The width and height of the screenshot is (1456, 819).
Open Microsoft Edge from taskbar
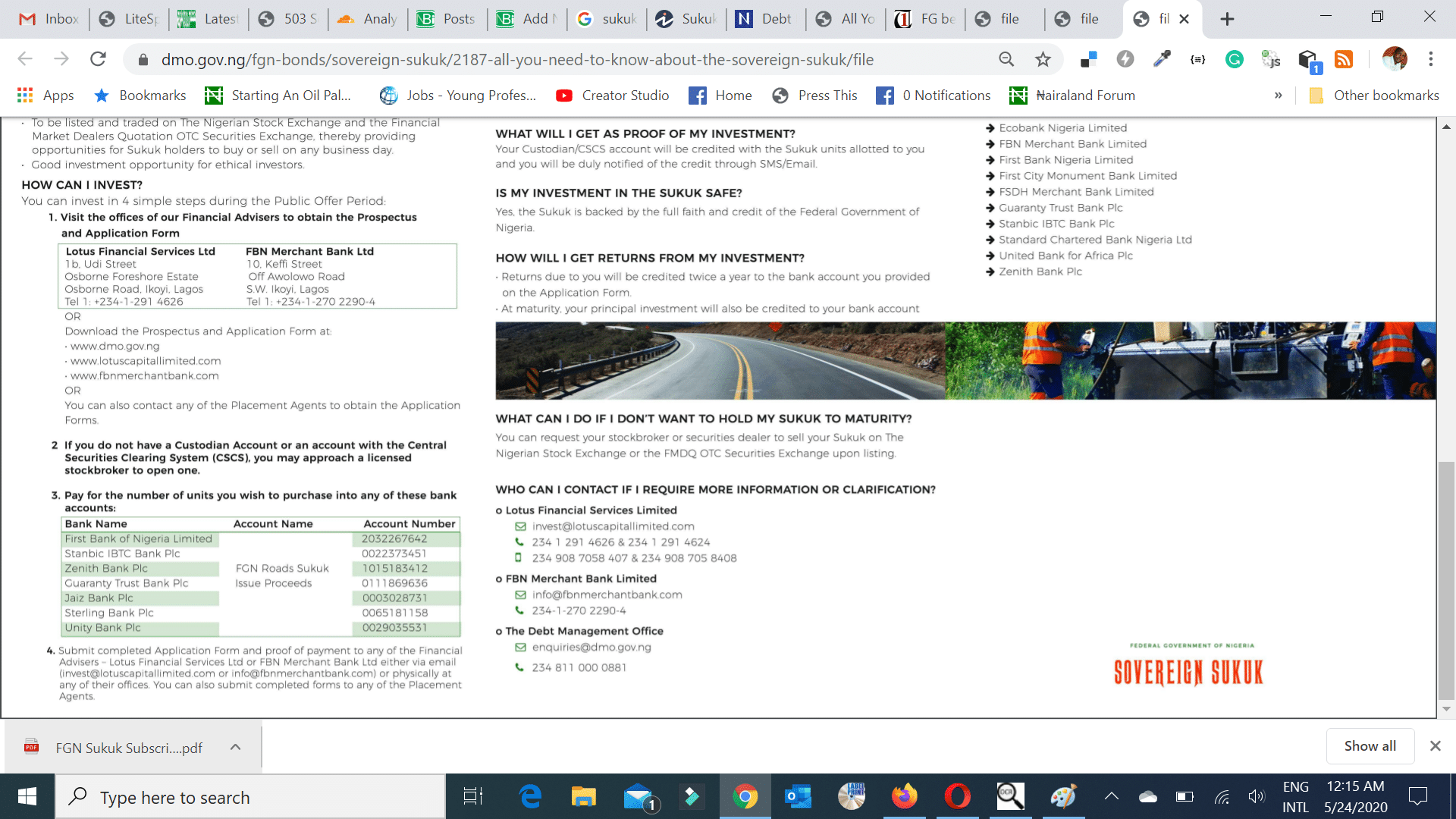pos(530,797)
